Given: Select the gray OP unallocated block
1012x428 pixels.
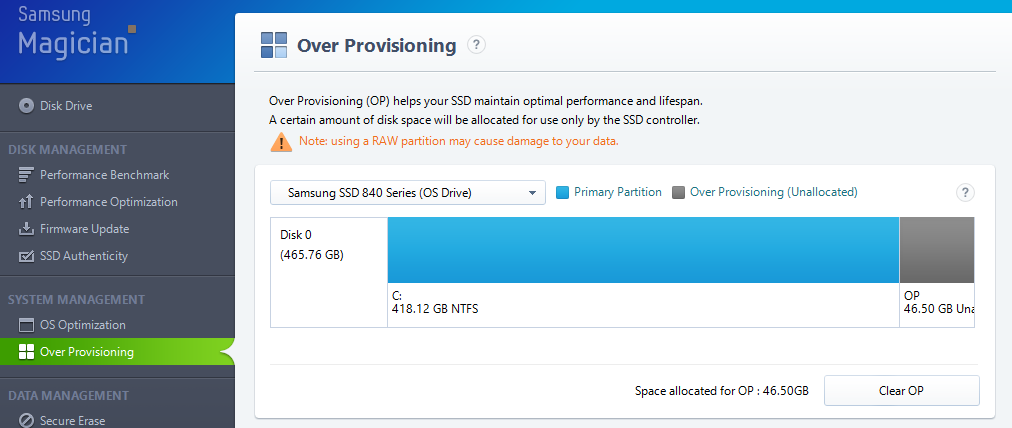Looking at the screenshot, I should [x=937, y=251].
